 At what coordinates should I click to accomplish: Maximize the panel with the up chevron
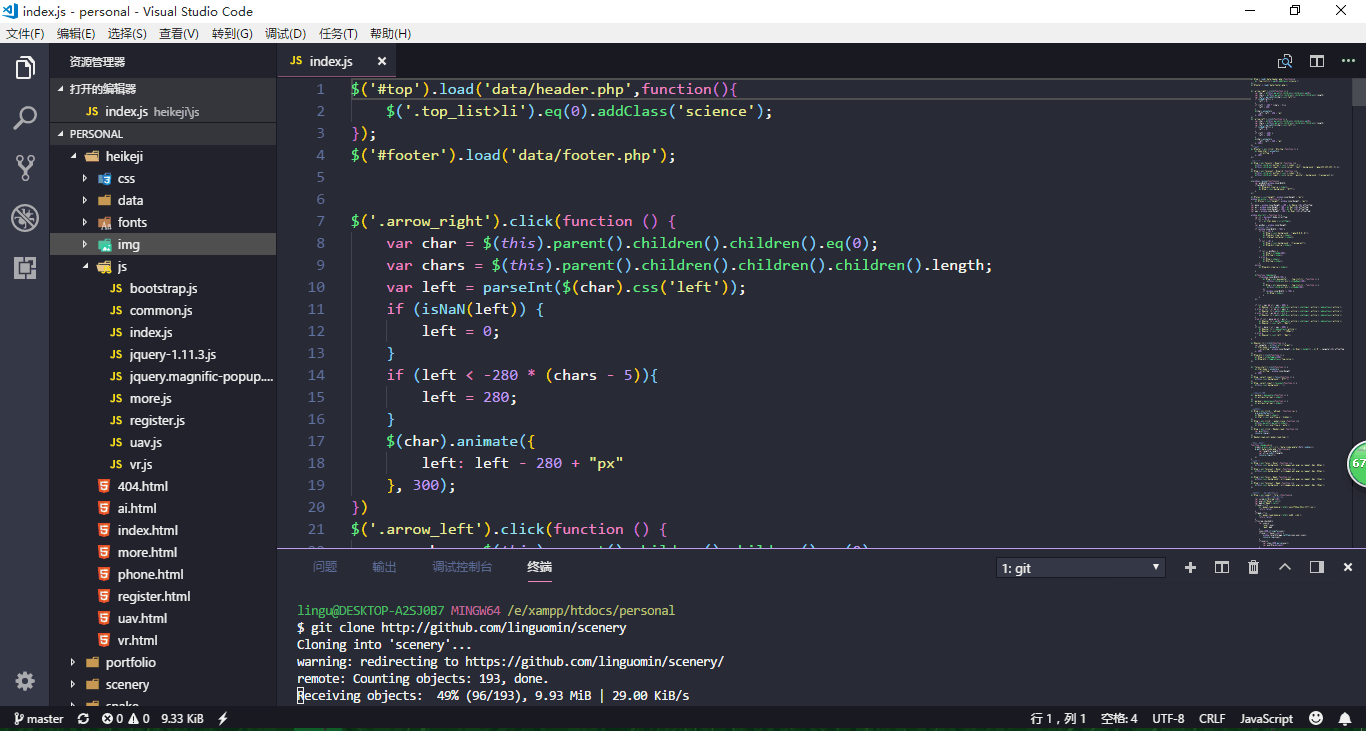click(1285, 567)
